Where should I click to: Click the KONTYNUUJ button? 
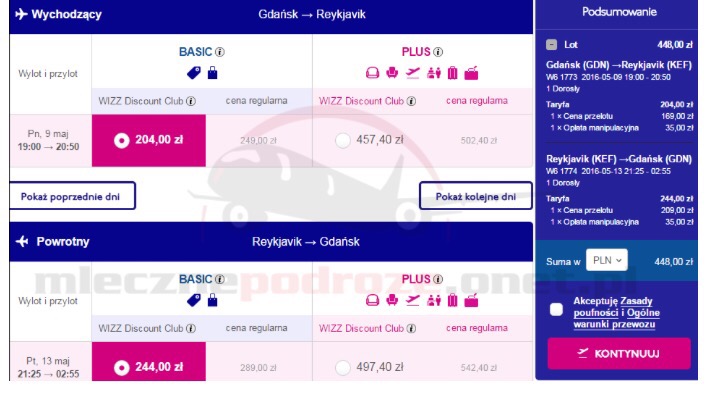pyautogui.click(x=619, y=354)
